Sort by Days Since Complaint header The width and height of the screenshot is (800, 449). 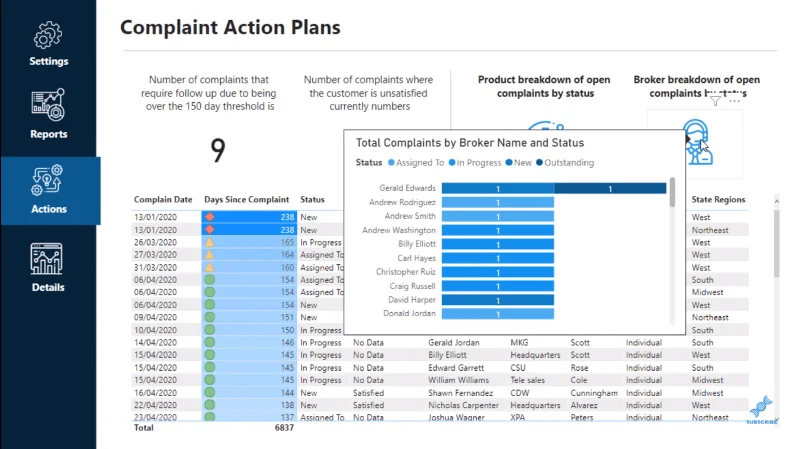(246, 199)
